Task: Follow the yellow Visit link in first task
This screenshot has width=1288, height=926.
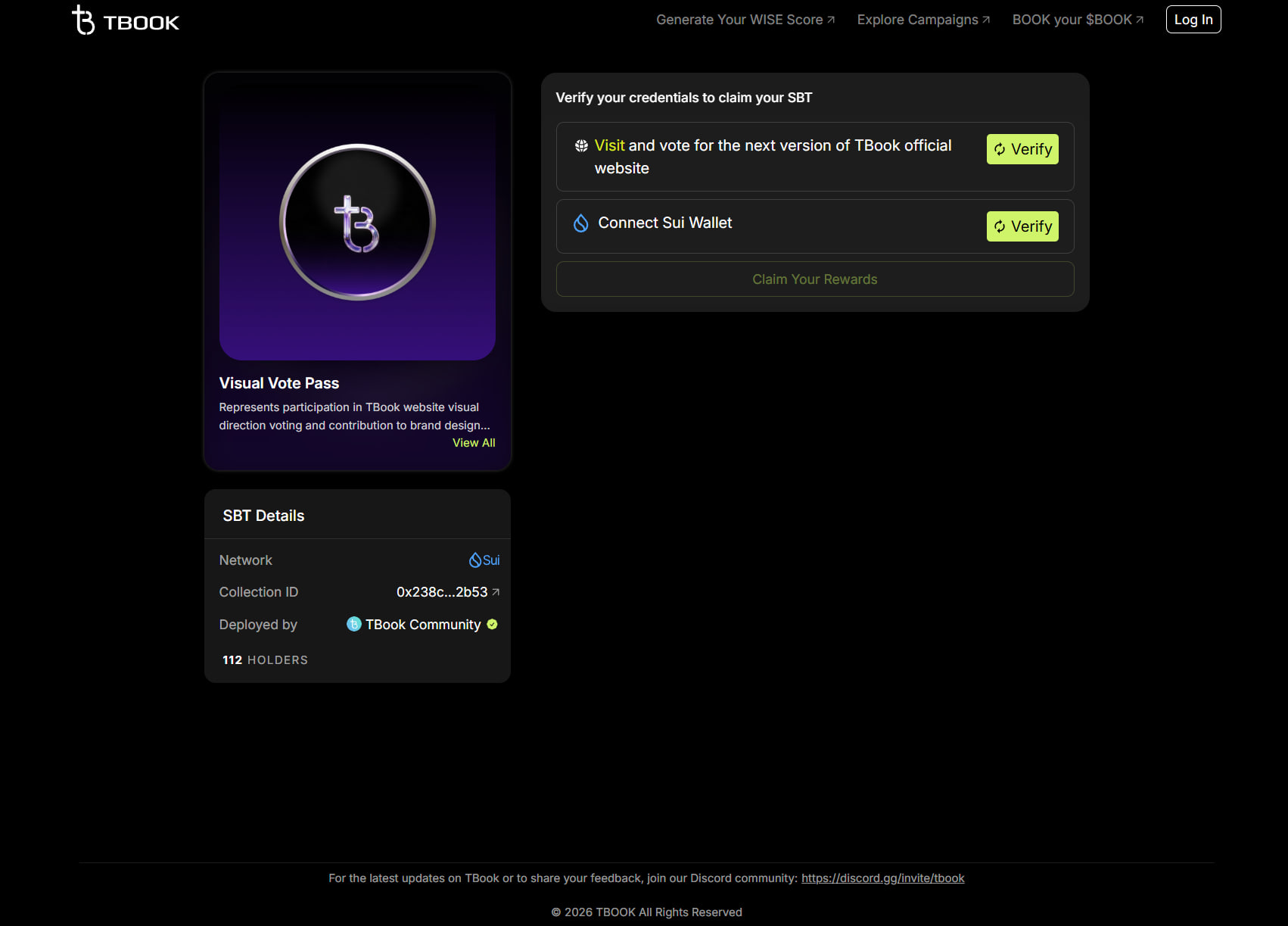Action: 609,145
